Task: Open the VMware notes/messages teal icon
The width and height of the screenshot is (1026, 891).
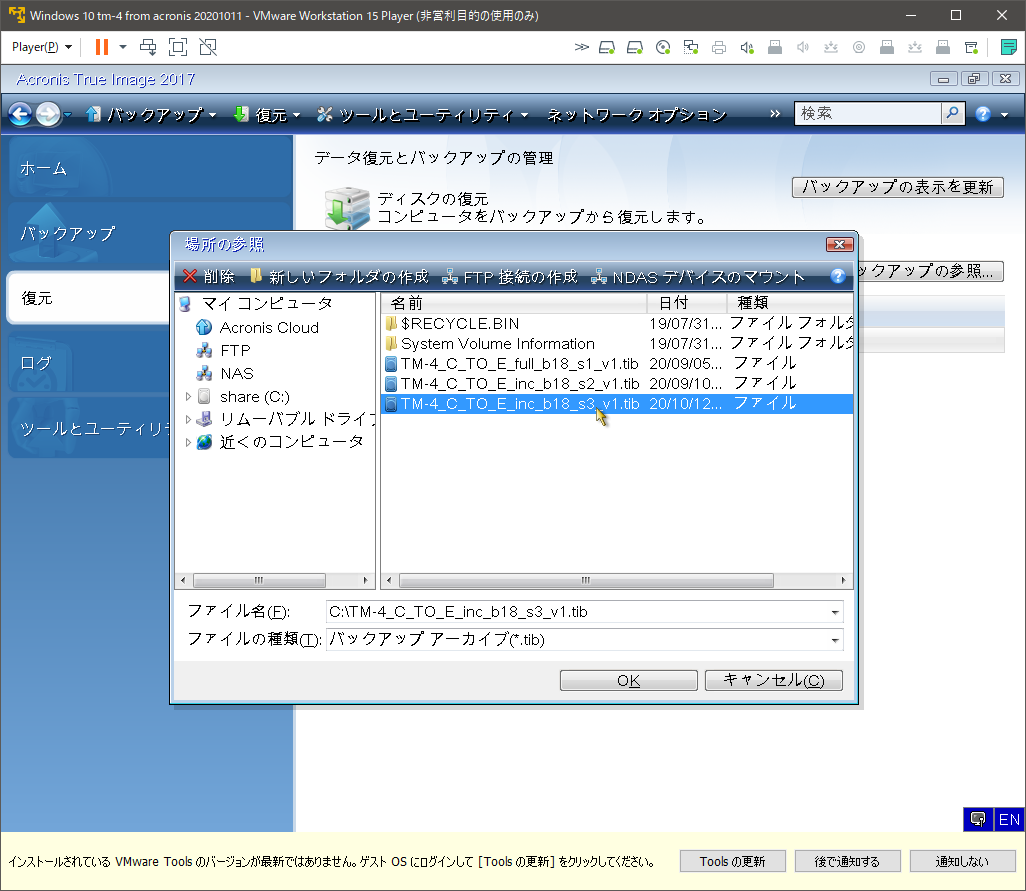Action: 1008,47
